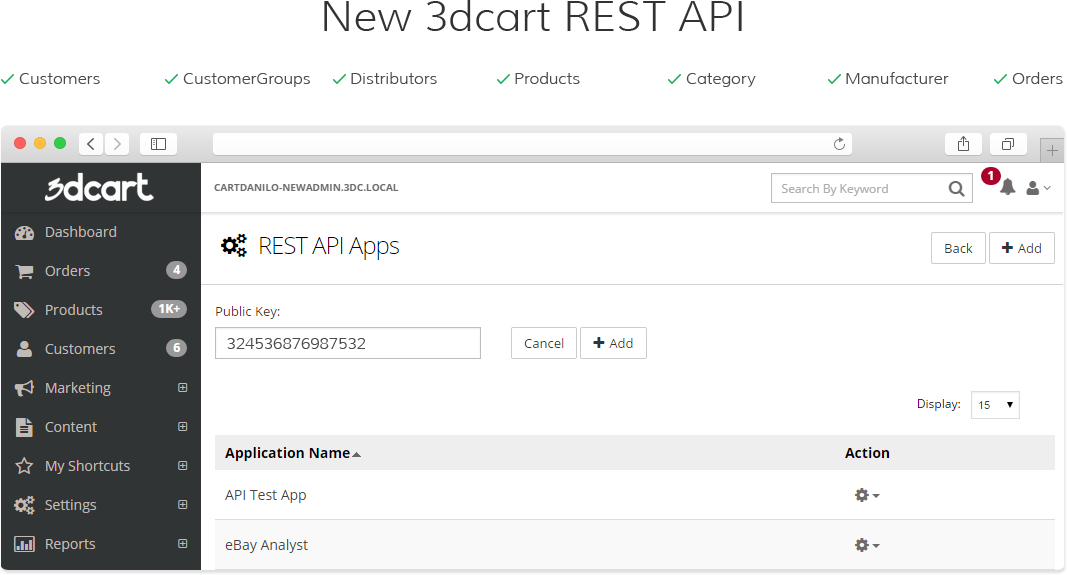Open action gear dropdown for eBay Analyst
Image resolution: width=1067 pixels, height=575 pixels.
(867, 545)
